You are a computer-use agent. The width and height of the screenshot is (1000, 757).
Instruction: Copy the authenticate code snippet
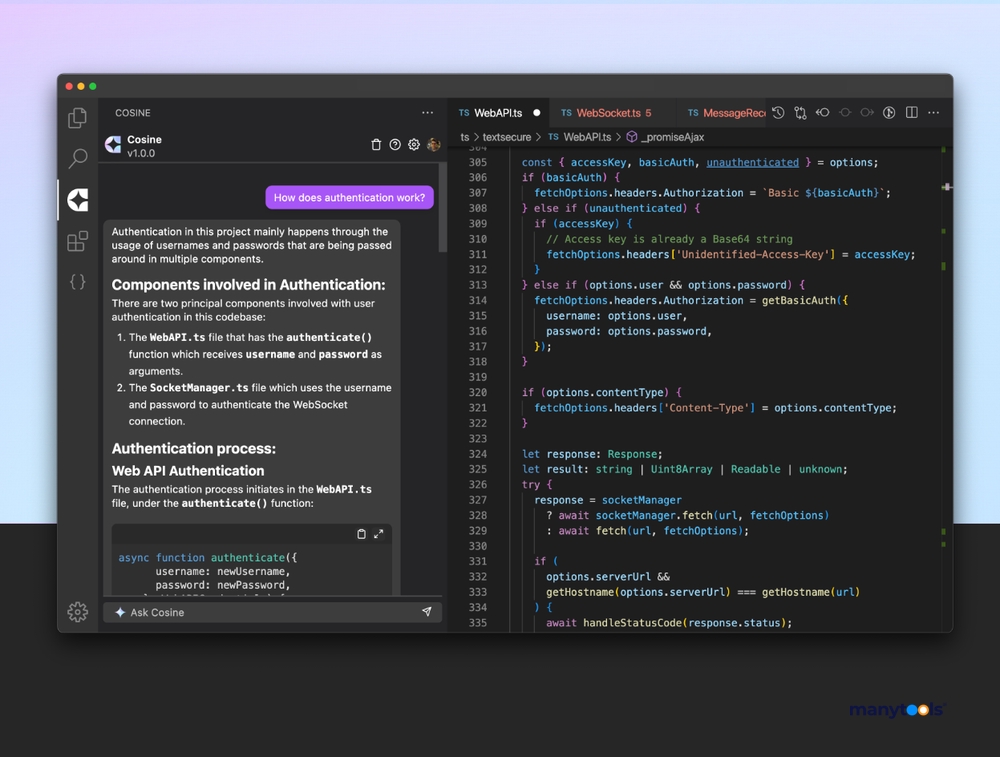(x=361, y=534)
